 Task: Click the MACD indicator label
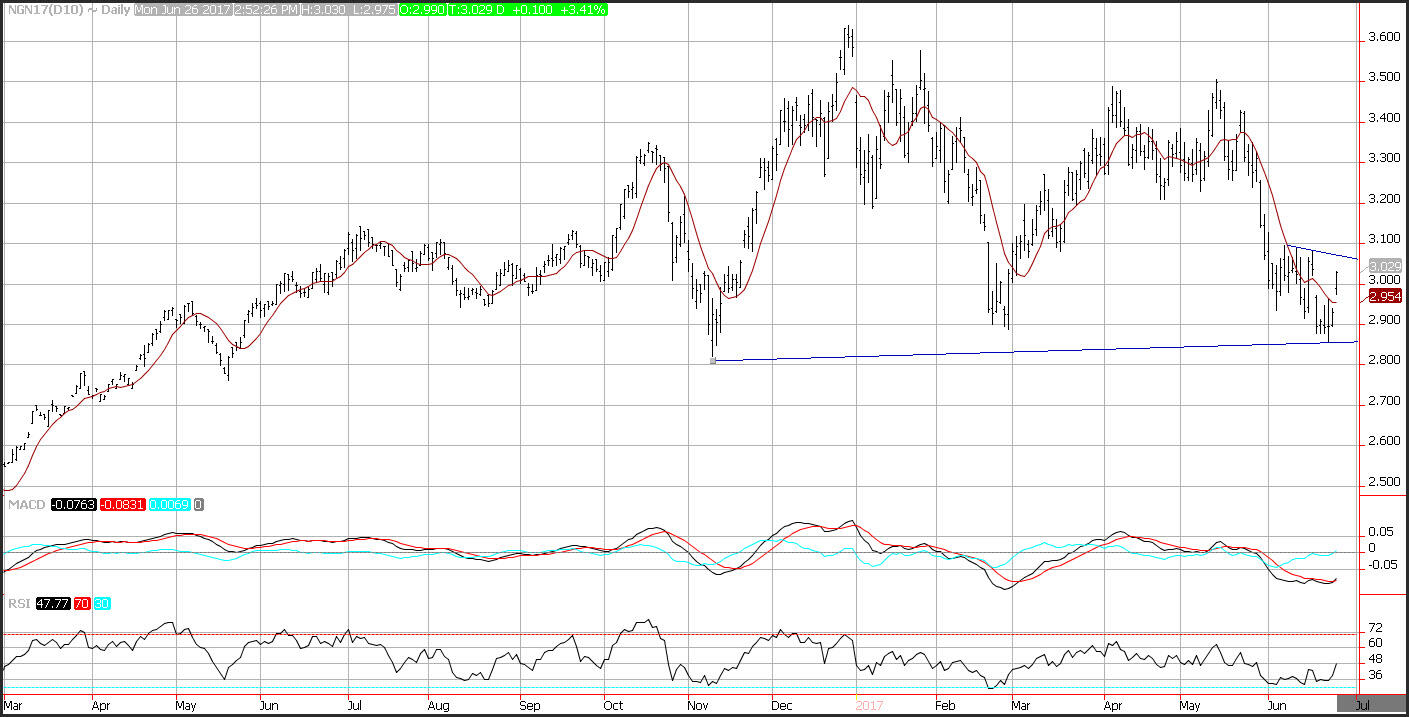pos(25,505)
